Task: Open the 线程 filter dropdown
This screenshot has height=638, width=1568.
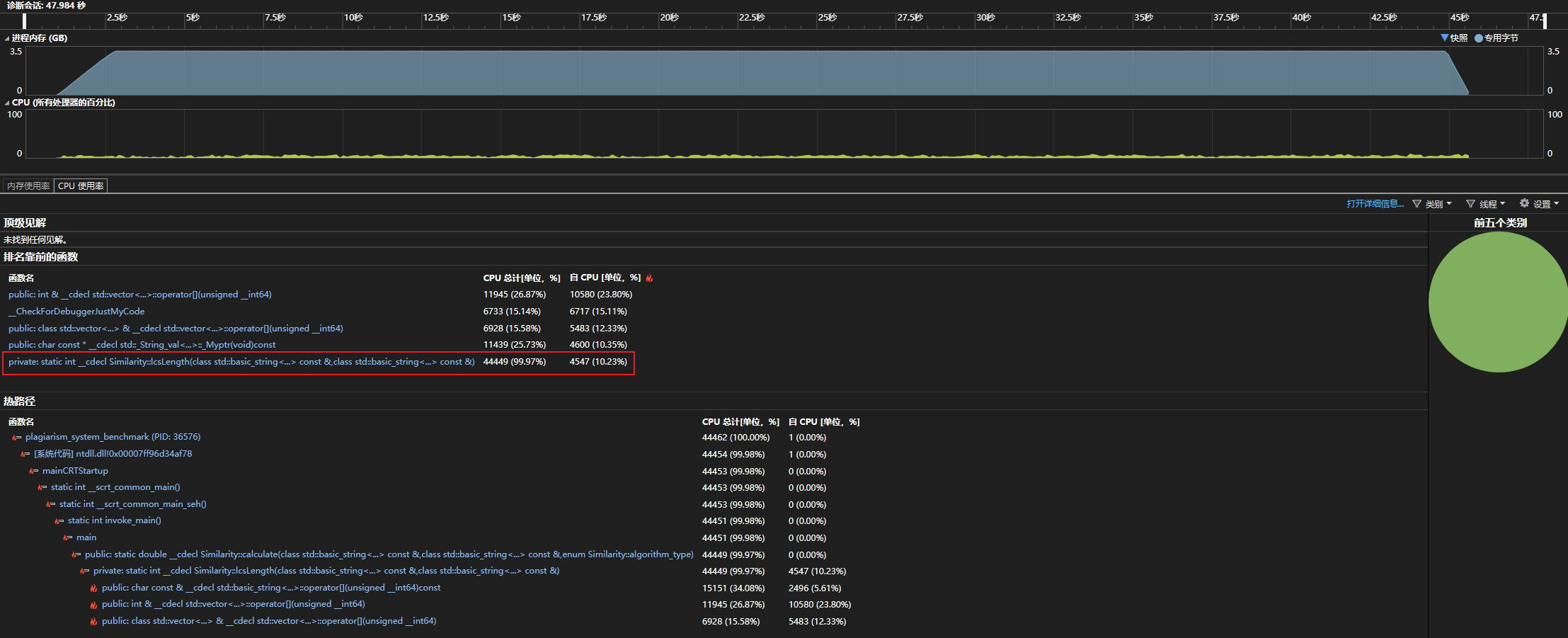Action: (x=1486, y=204)
